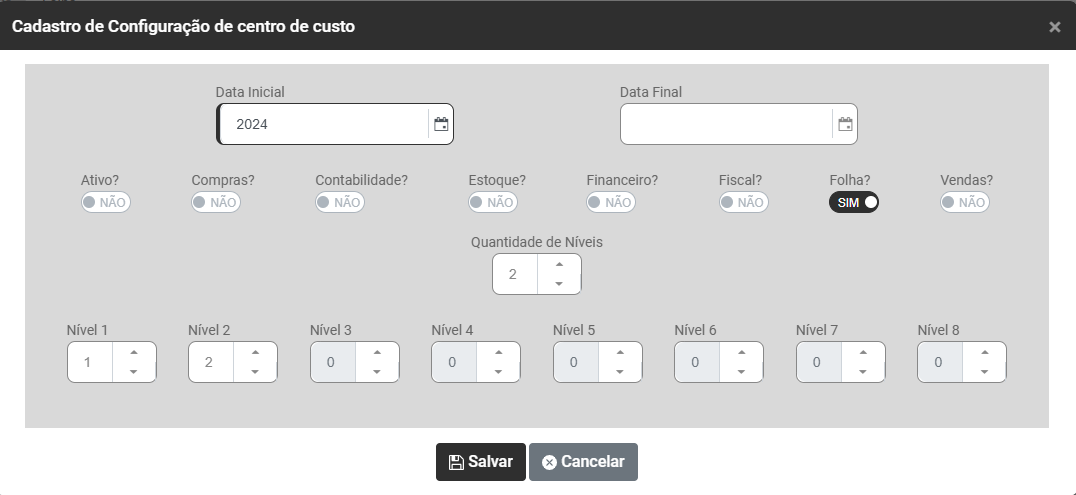Close the cost center configuration dialog
This screenshot has width=1076, height=495.
coord(1054,27)
